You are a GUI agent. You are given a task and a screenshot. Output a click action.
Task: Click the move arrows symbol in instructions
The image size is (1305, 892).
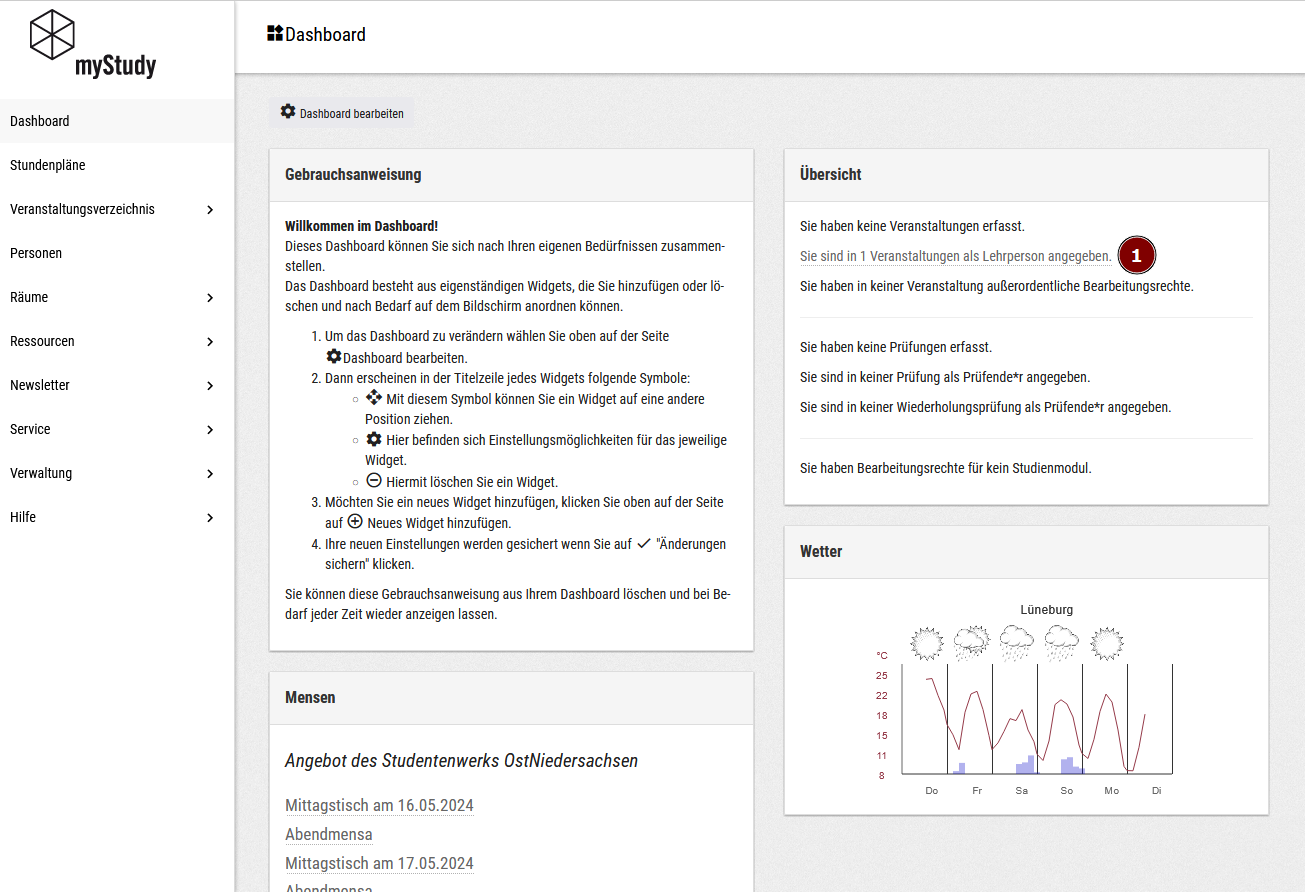click(374, 398)
